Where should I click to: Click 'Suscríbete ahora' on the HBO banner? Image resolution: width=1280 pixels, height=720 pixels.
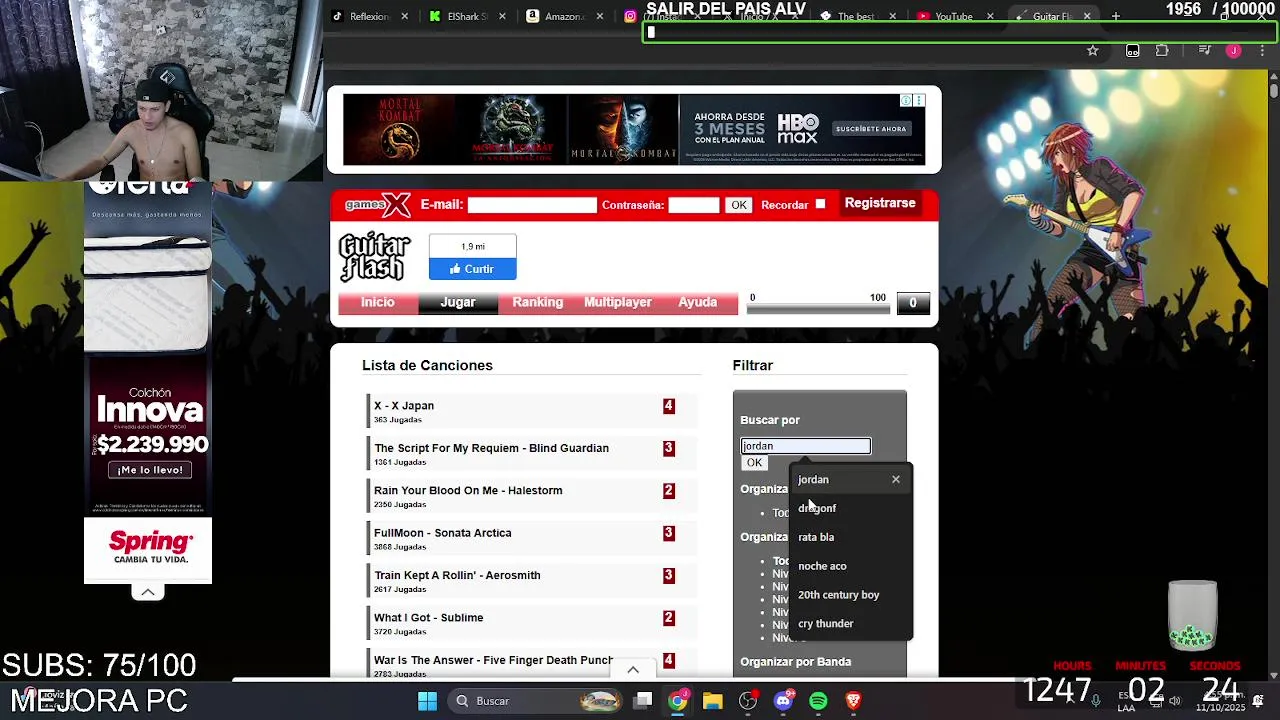871,129
